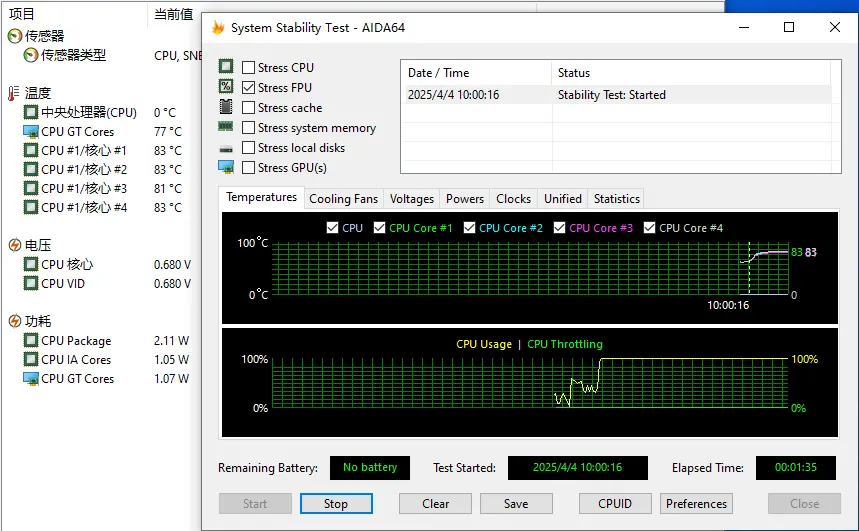
Task: Click the chip icon of CPU 核心 voltage row
Action: point(31,265)
